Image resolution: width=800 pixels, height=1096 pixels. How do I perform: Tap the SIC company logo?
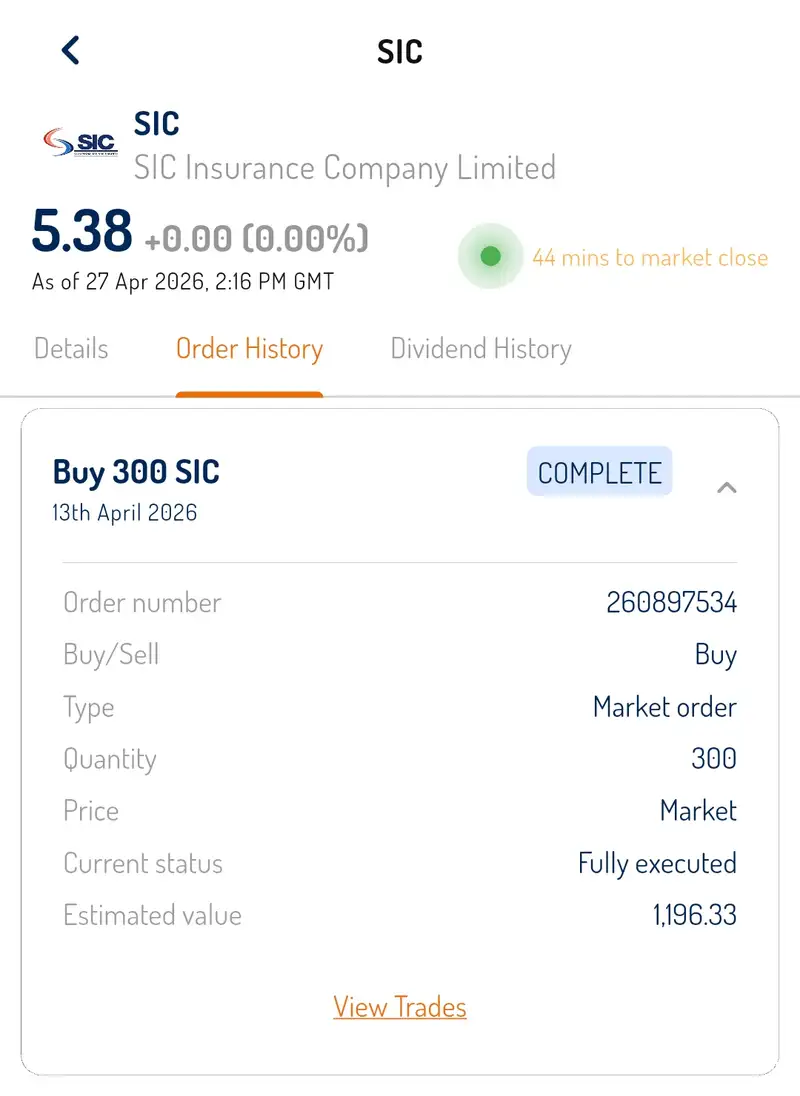click(x=80, y=142)
